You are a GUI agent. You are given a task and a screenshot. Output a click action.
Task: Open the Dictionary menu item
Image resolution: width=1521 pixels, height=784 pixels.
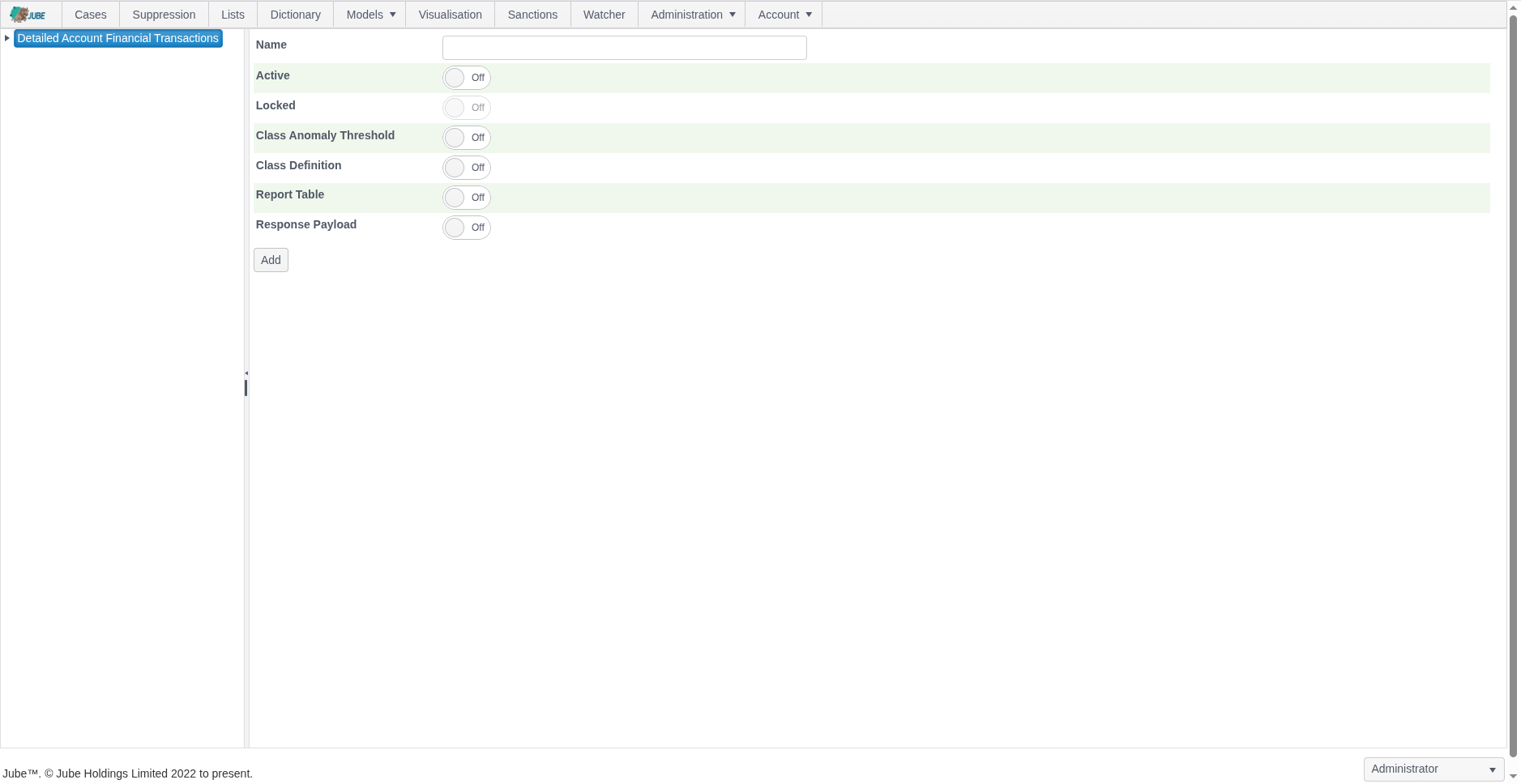tap(295, 15)
